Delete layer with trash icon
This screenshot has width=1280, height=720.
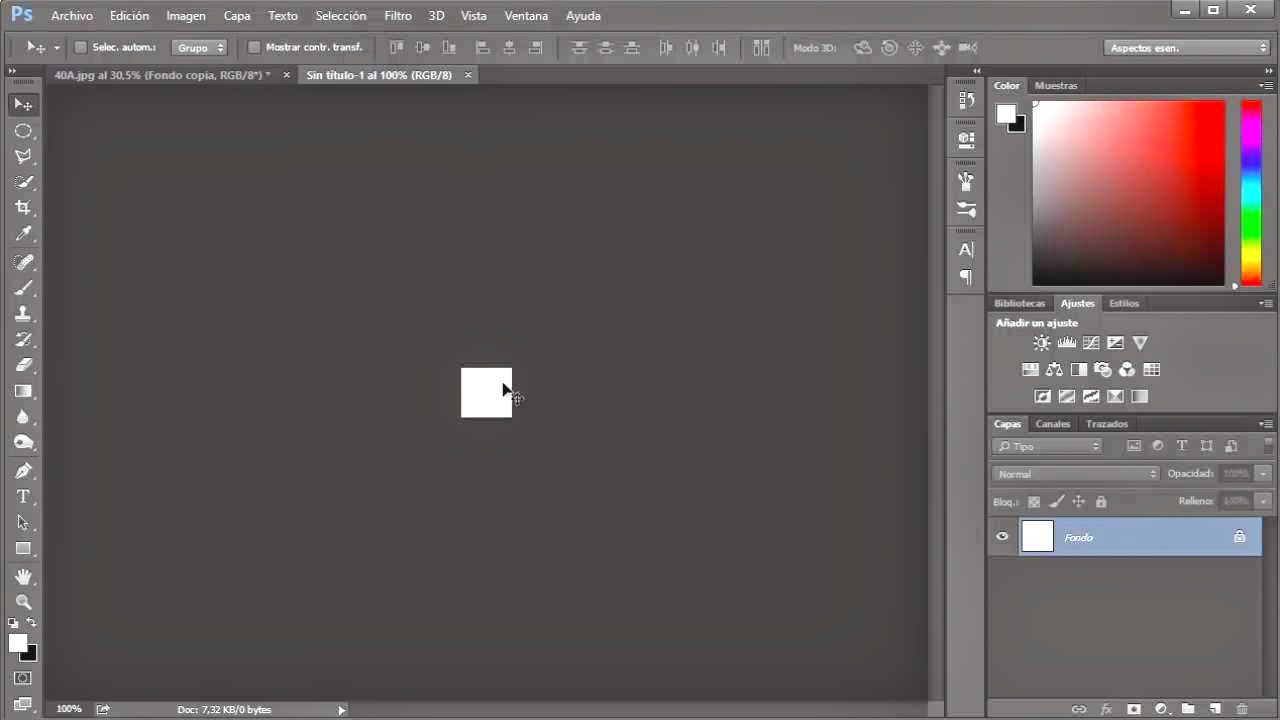1242,709
